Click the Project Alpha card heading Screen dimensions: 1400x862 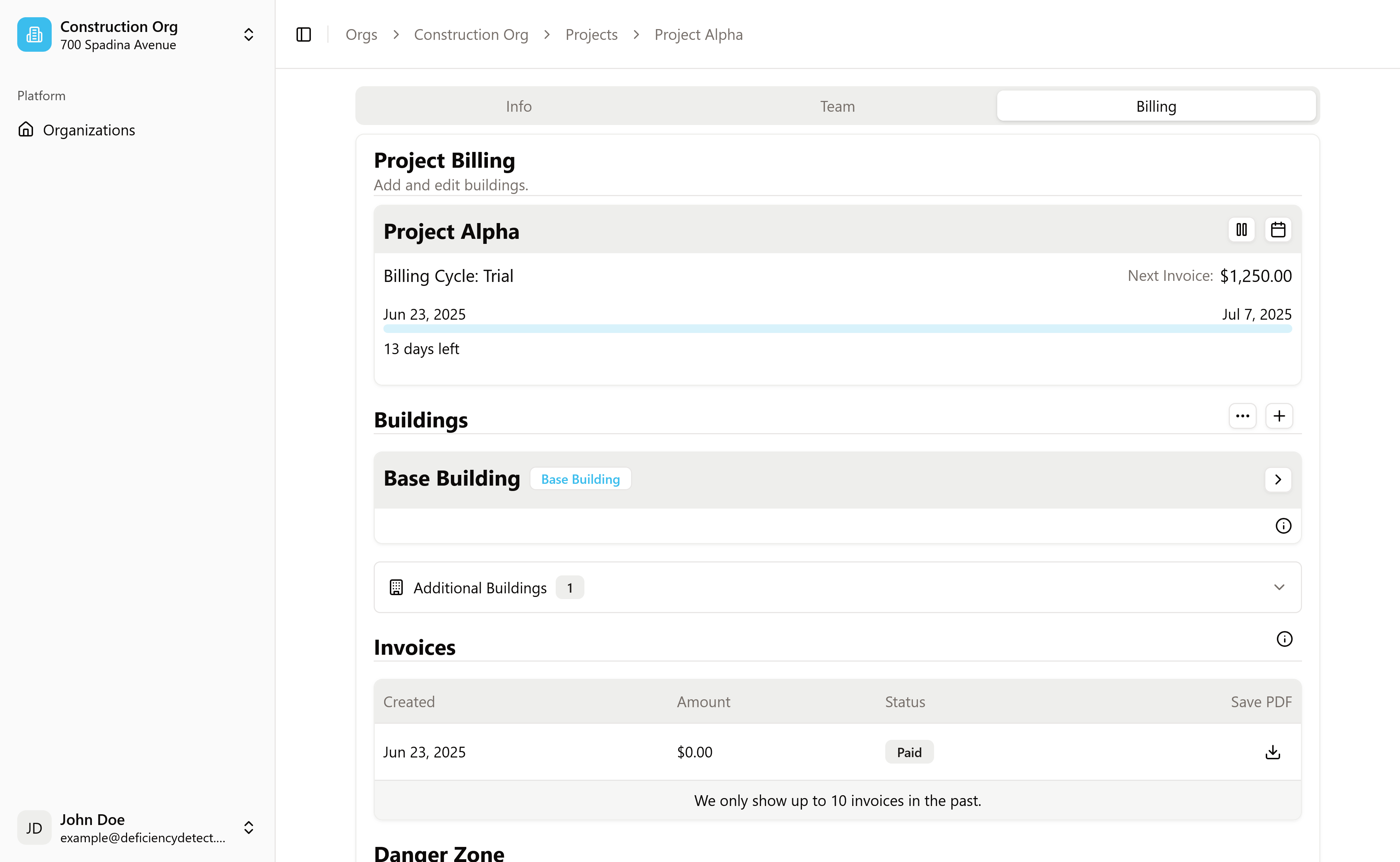pos(451,231)
